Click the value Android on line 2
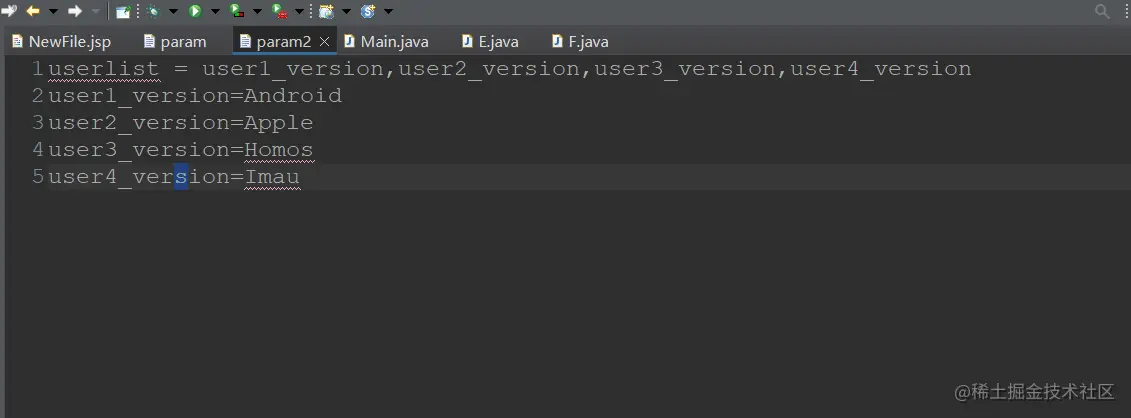 point(293,96)
